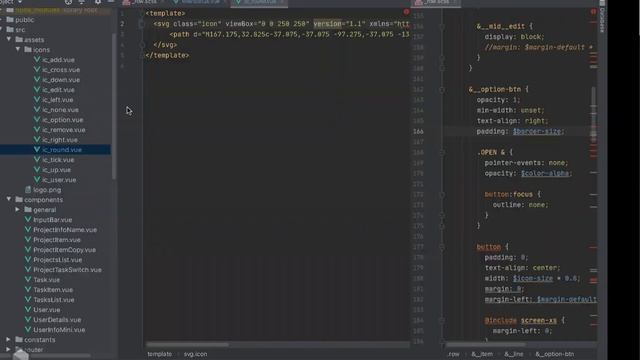Expand the constants folder arrow
This screenshot has width=640, height=360.
9,340
